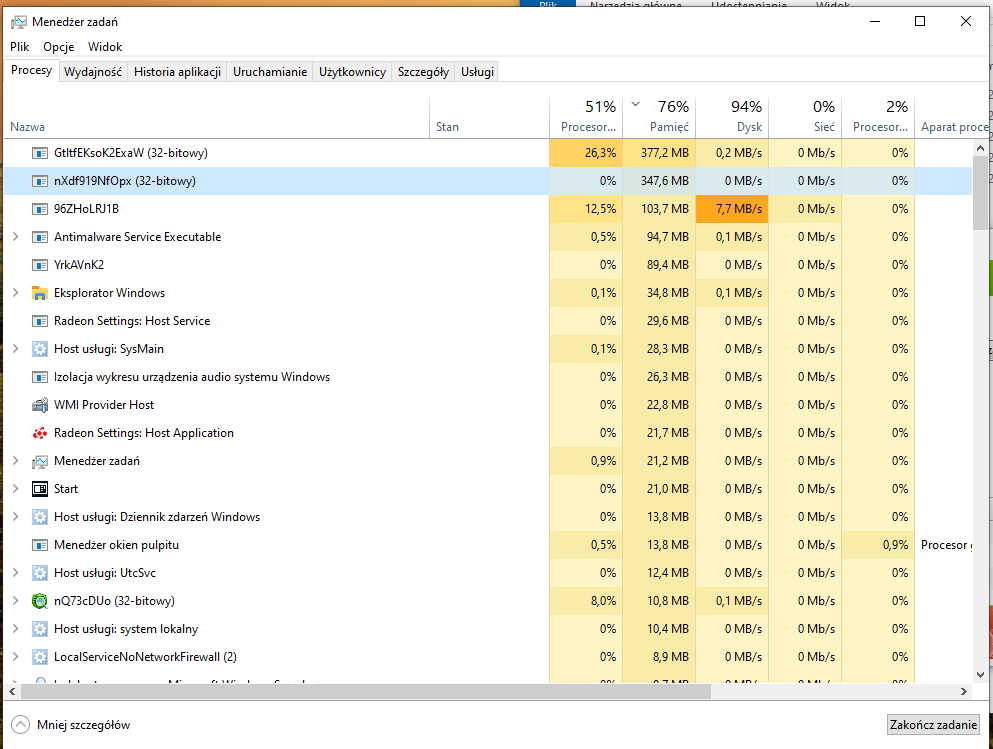
Task: Click the 7,7 MB/s disk cell
Action: click(x=732, y=209)
